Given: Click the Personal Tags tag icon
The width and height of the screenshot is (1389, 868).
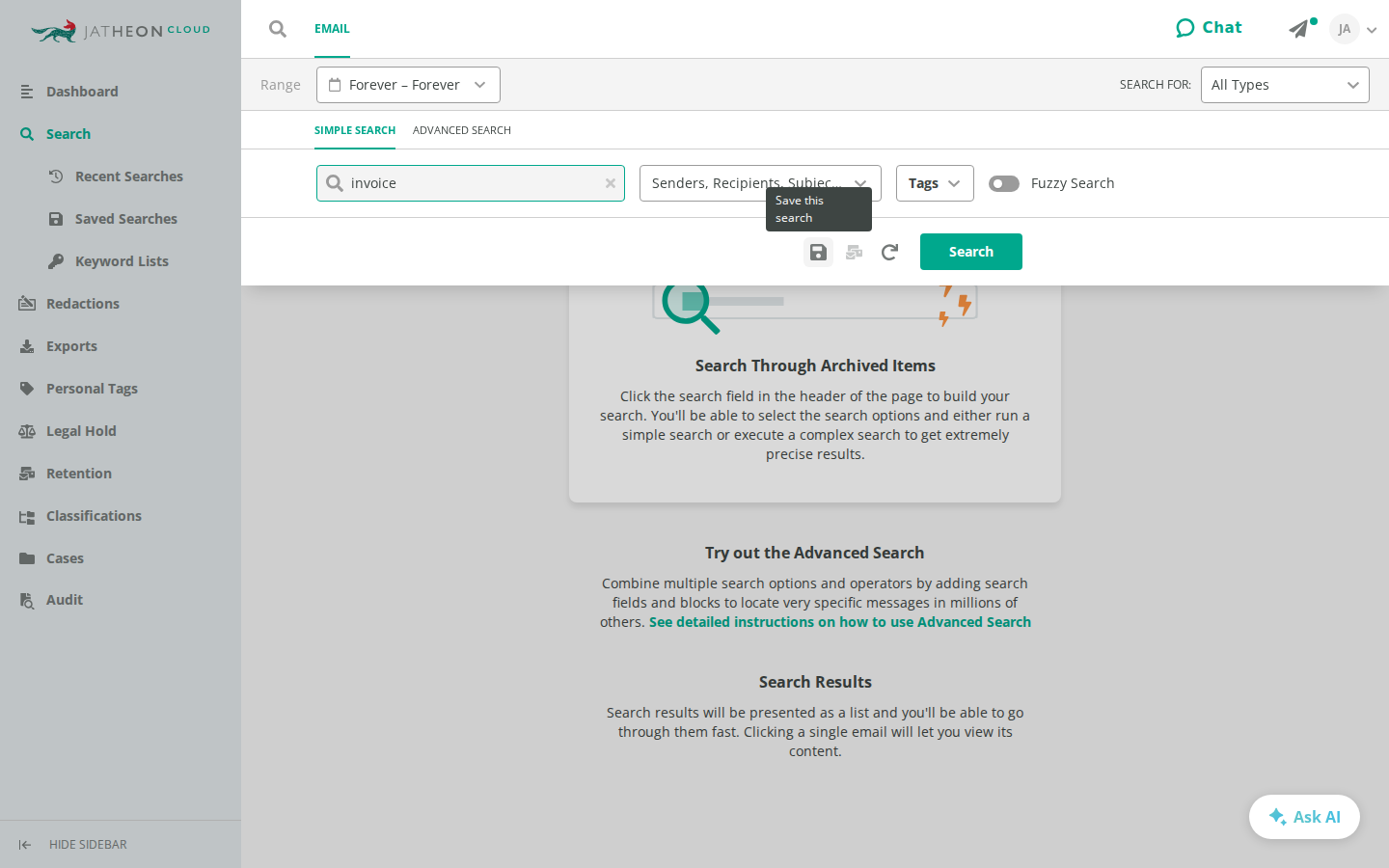Looking at the screenshot, I should tap(27, 389).
